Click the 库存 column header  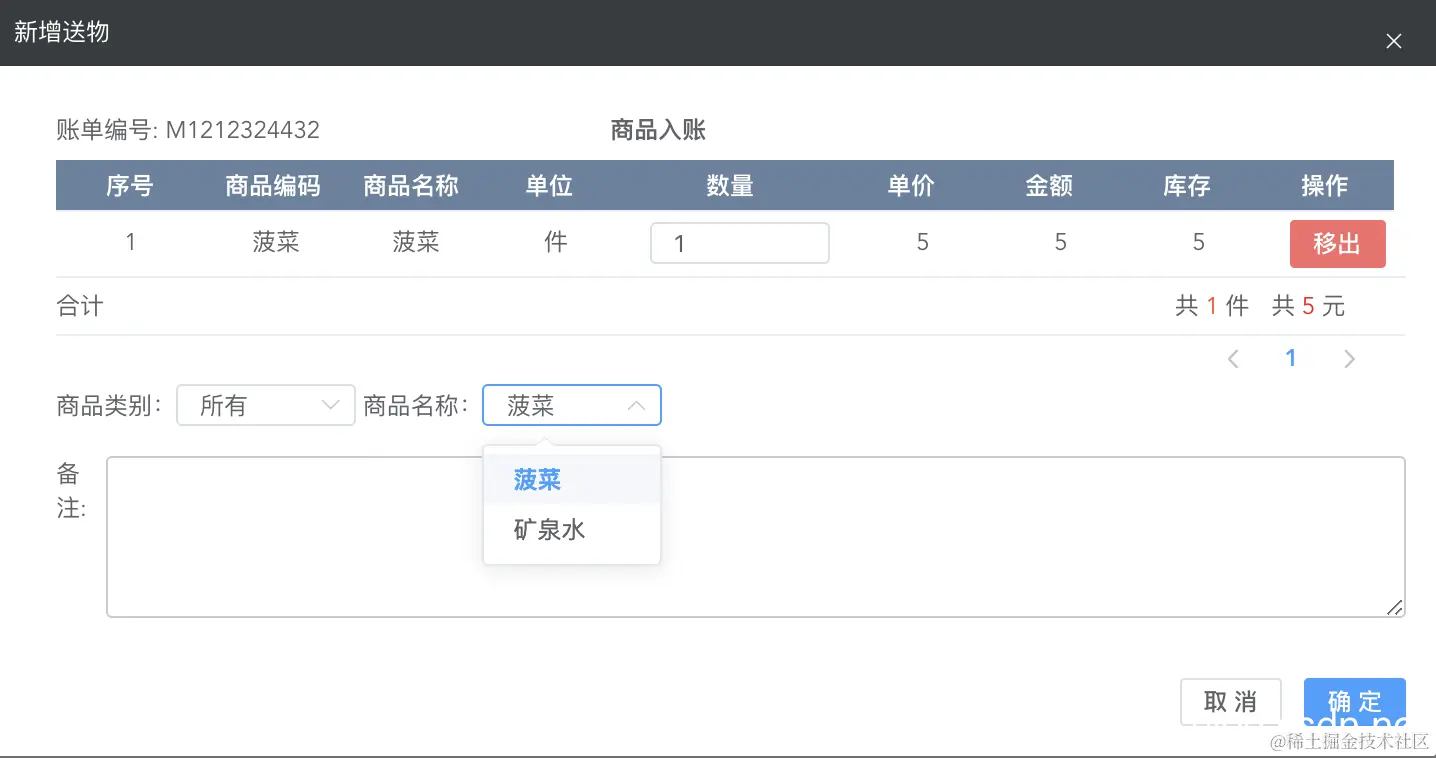click(1186, 185)
